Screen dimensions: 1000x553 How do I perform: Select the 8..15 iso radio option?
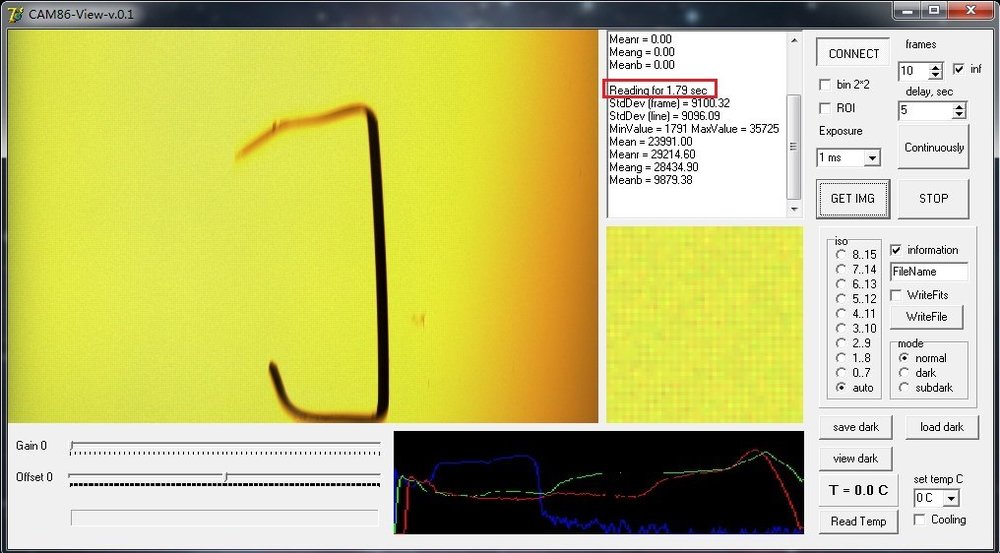pos(841,254)
